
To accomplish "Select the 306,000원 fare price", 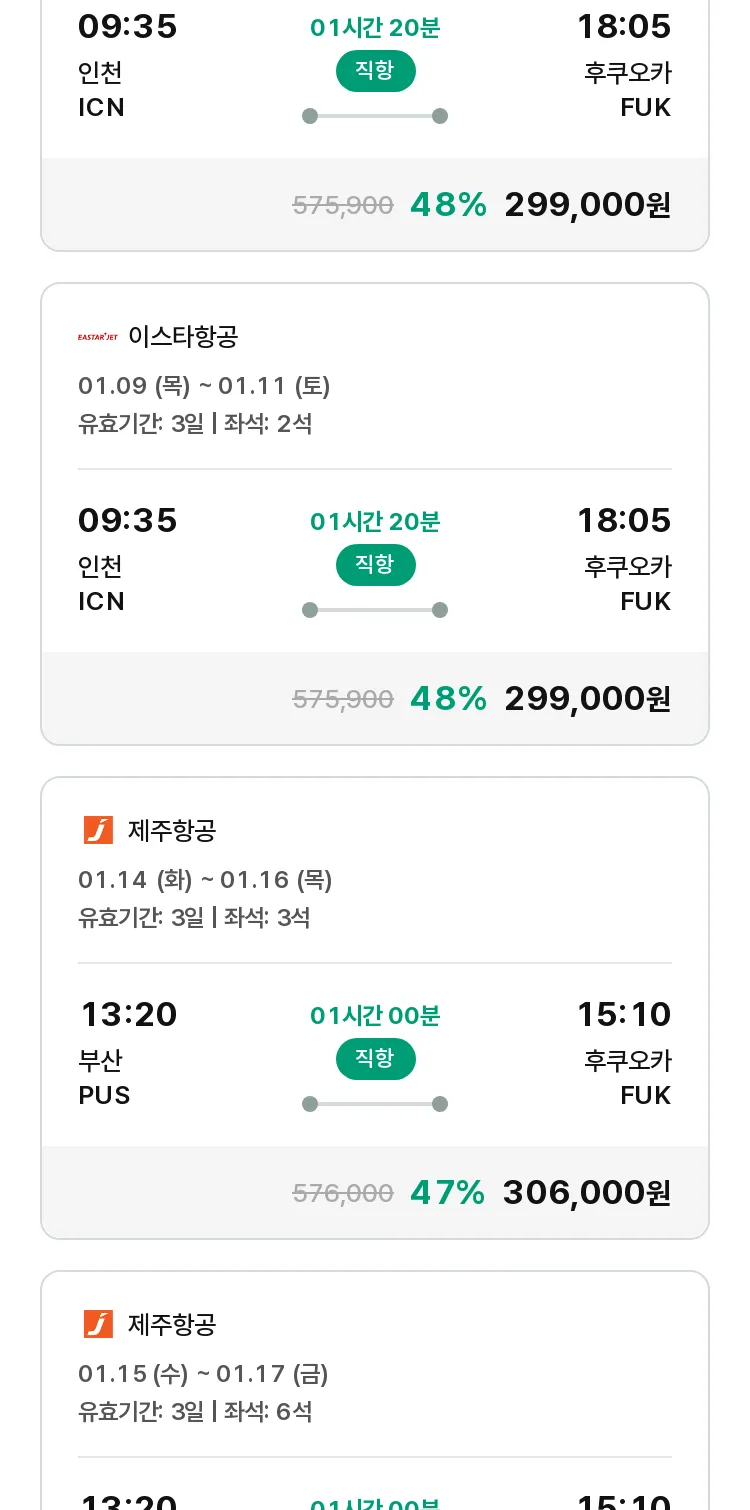I will [x=586, y=1192].
